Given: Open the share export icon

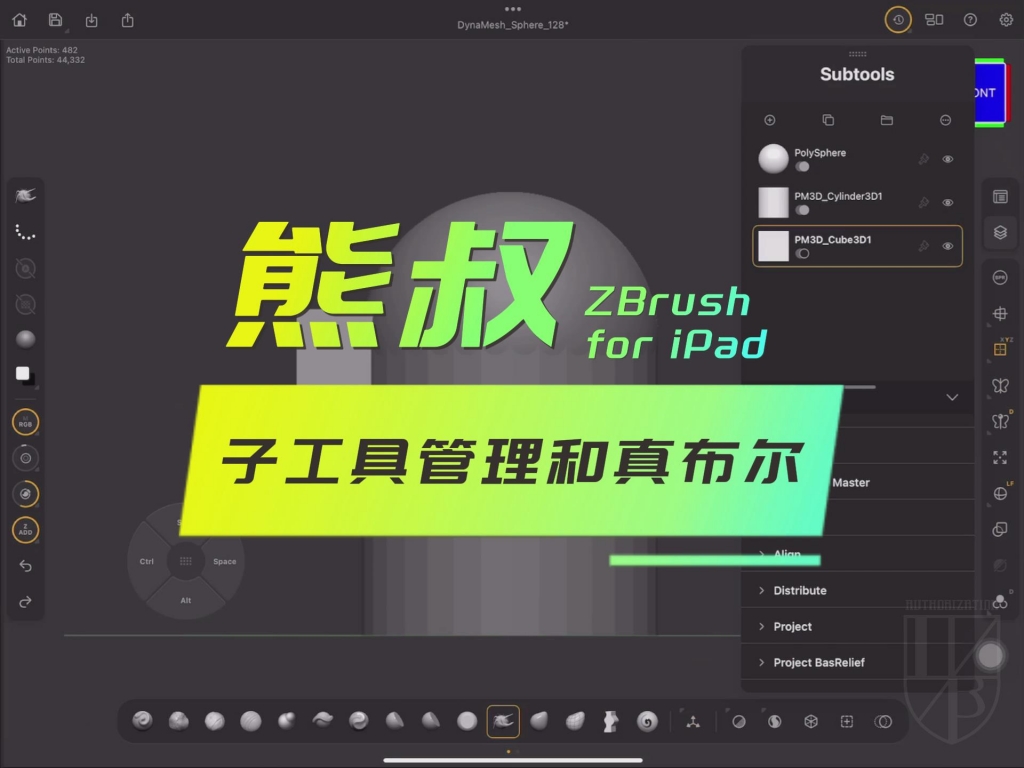Looking at the screenshot, I should coord(127,20).
